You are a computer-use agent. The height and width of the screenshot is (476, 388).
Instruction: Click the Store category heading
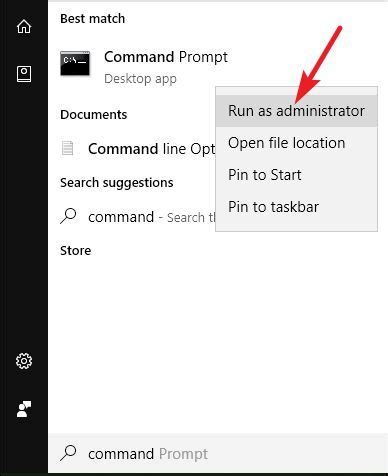[x=75, y=251]
